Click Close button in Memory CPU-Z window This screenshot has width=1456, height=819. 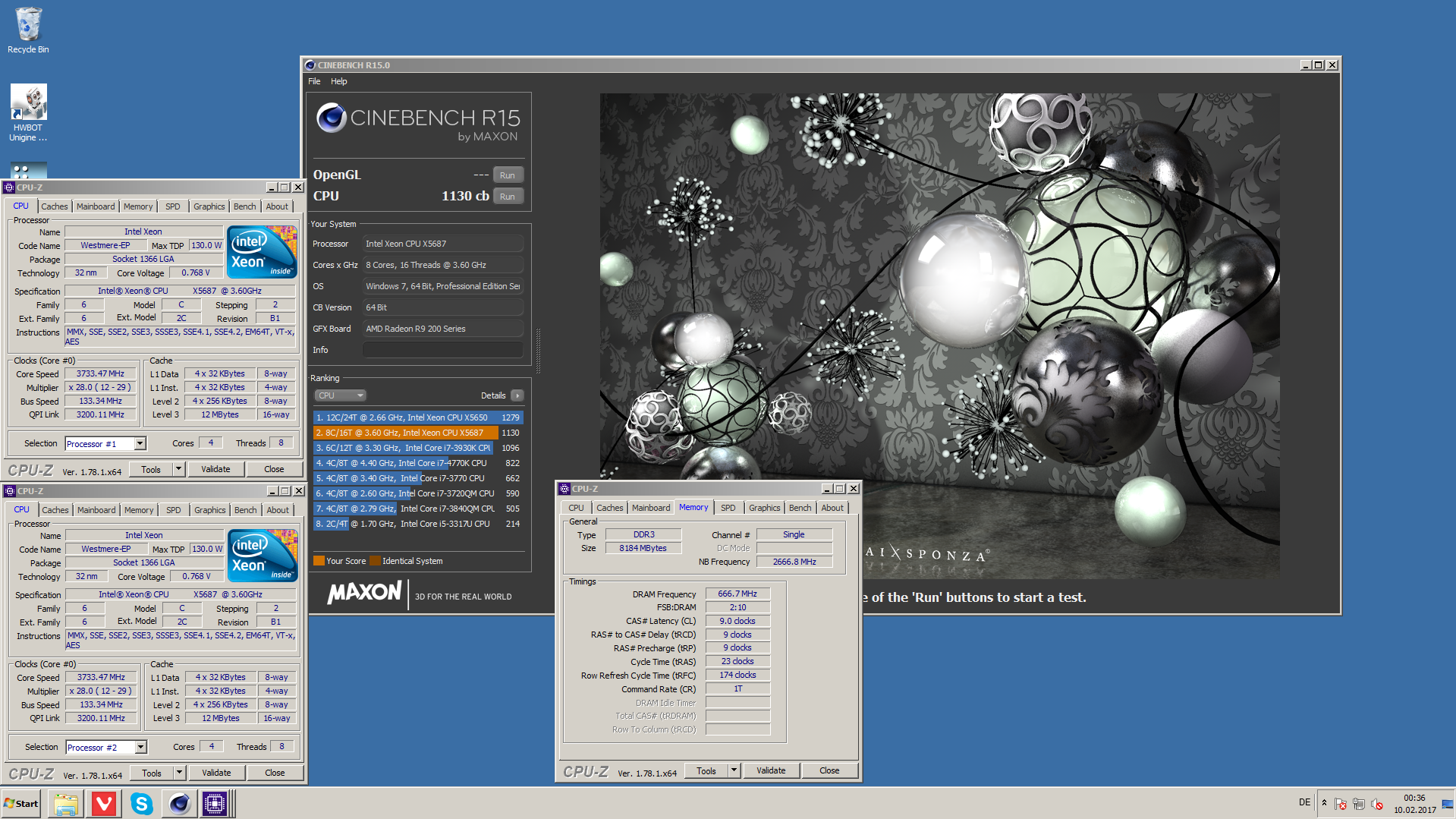pos(829,770)
